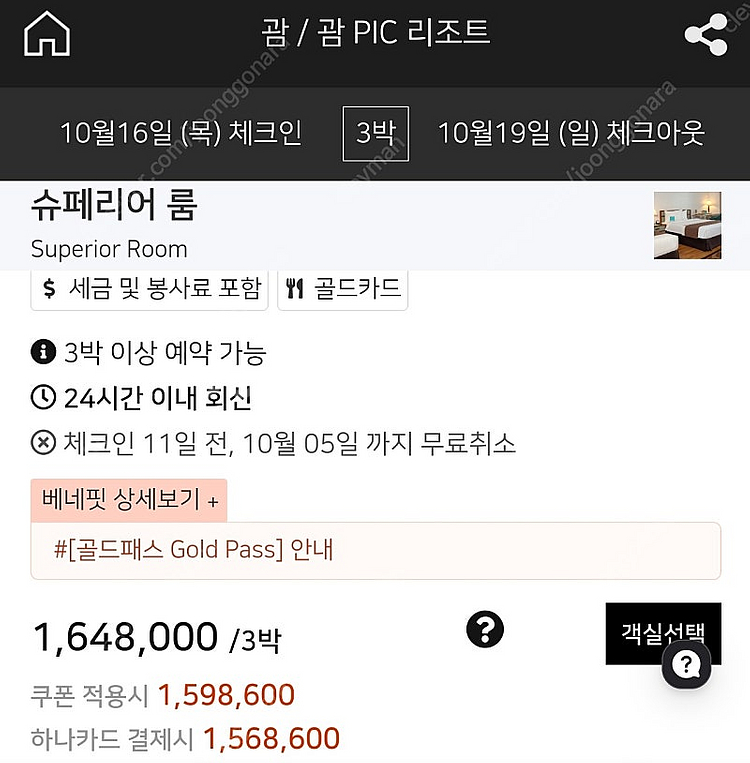Image resolution: width=750 pixels, height=763 pixels.
Task: Open the 3박 nights selector box
Action: coord(376,133)
